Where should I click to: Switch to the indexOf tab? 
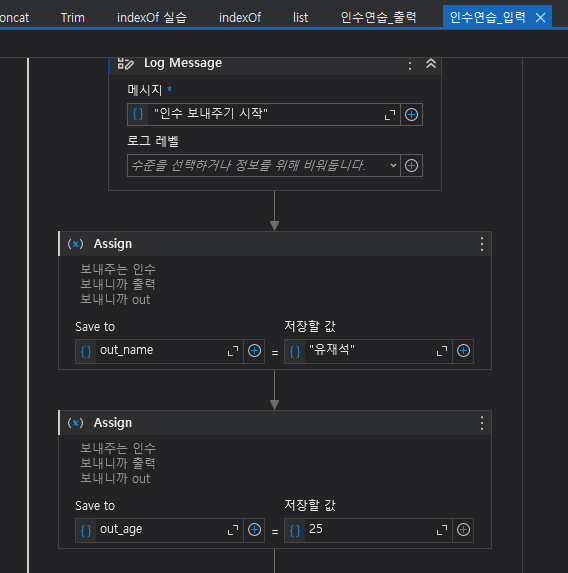240,17
